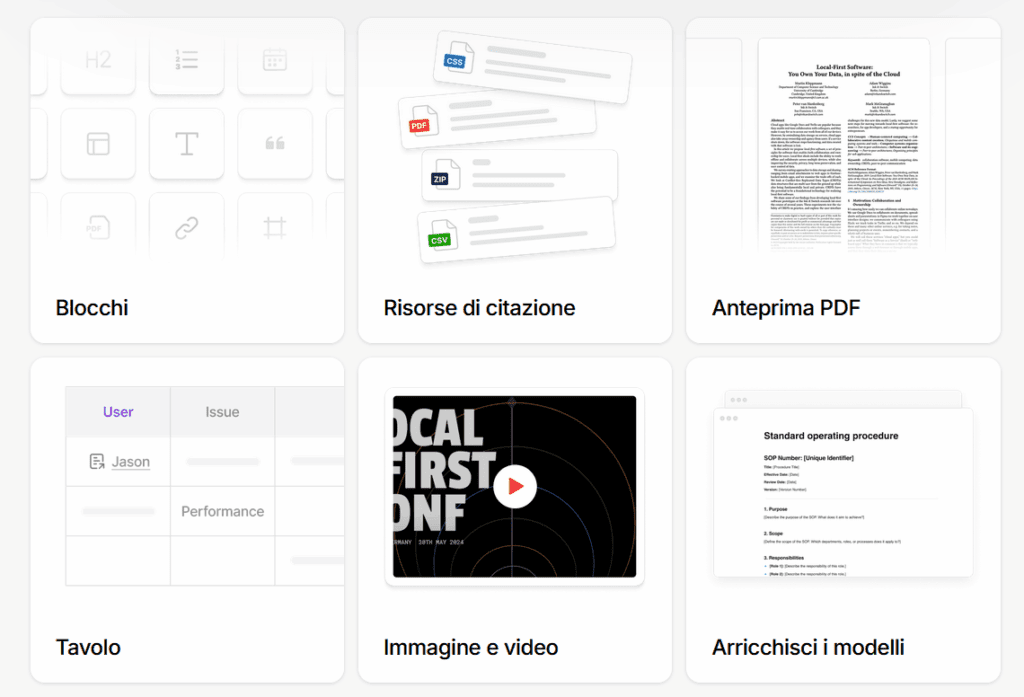Select the User column header

tap(118, 412)
